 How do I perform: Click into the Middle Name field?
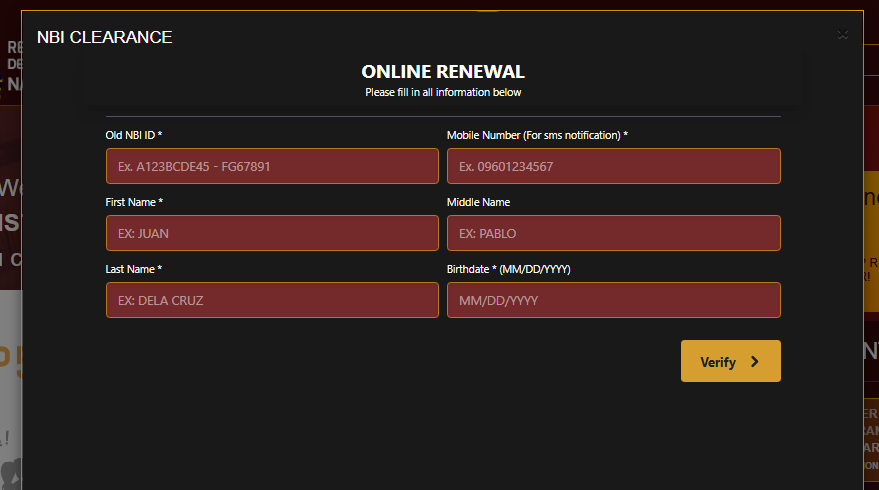tap(613, 233)
